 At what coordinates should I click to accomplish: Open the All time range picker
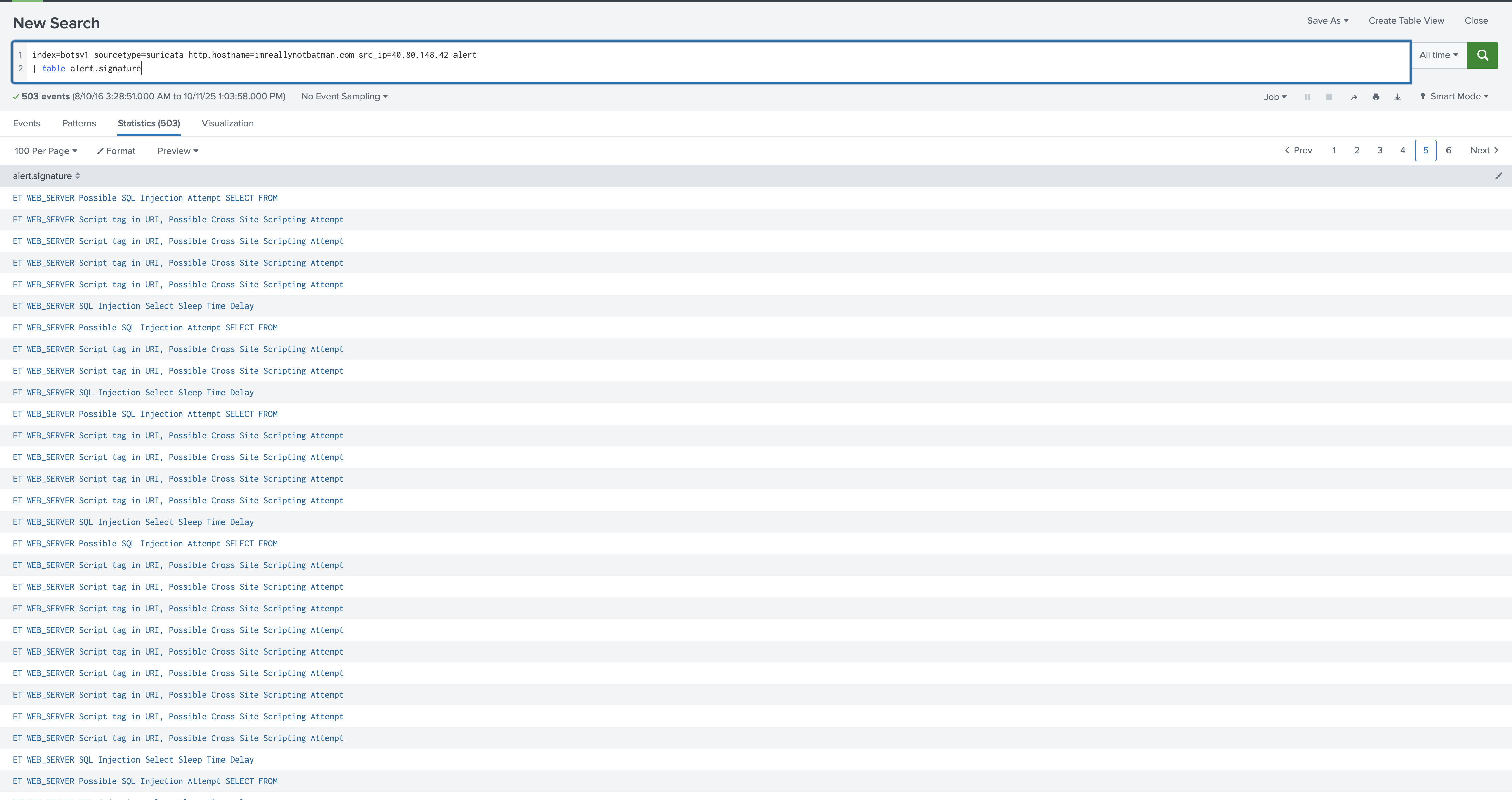(x=1438, y=55)
